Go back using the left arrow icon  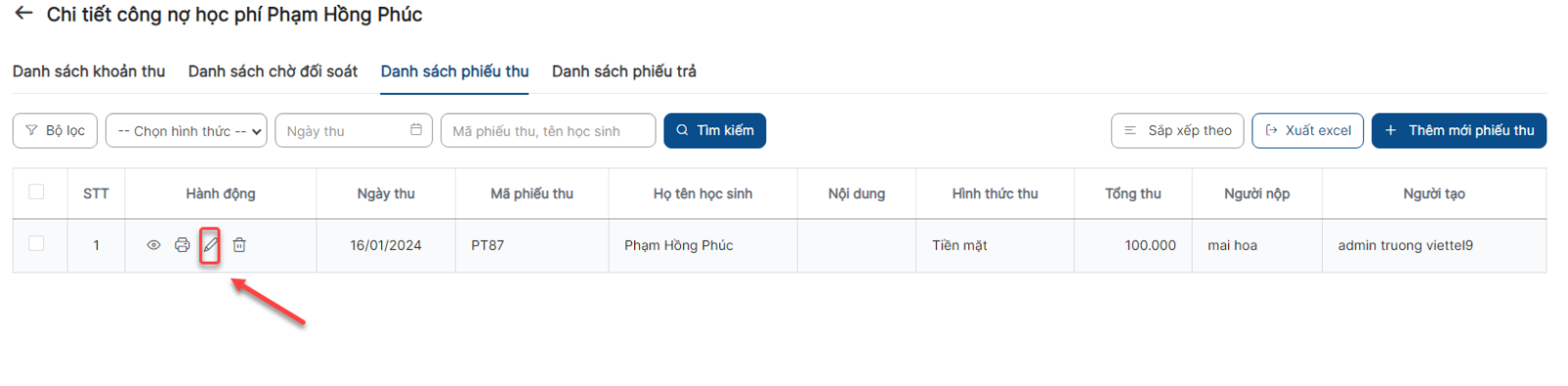pos(24,14)
